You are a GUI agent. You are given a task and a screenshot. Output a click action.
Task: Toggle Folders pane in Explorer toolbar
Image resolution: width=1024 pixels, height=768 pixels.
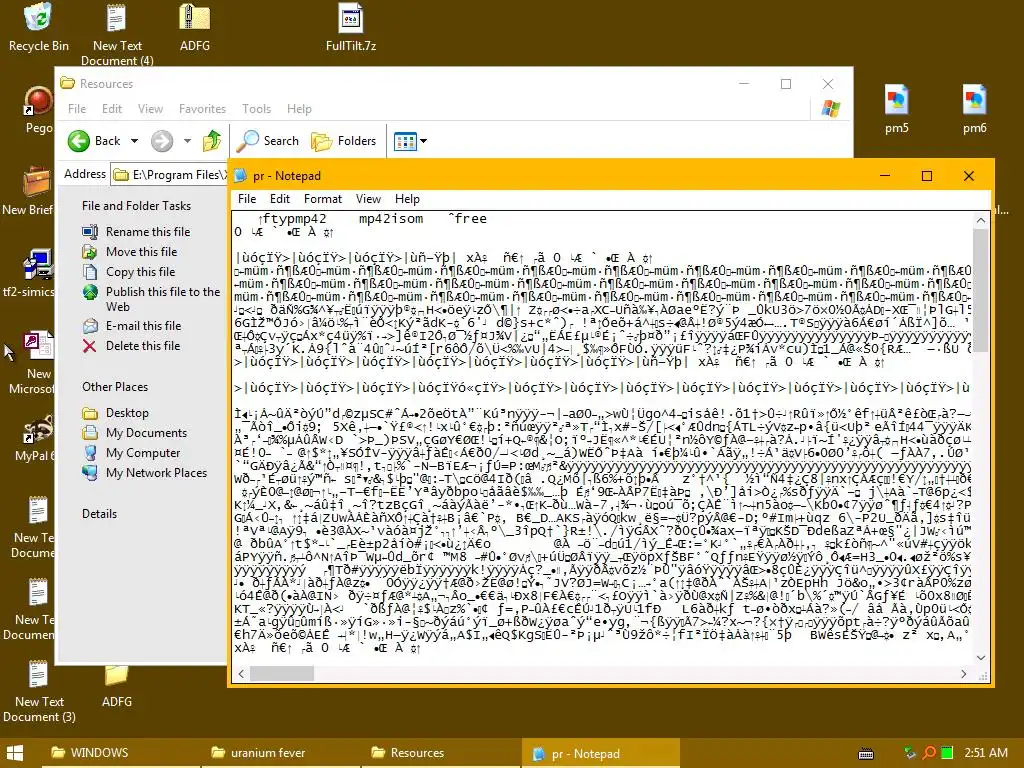coord(344,141)
